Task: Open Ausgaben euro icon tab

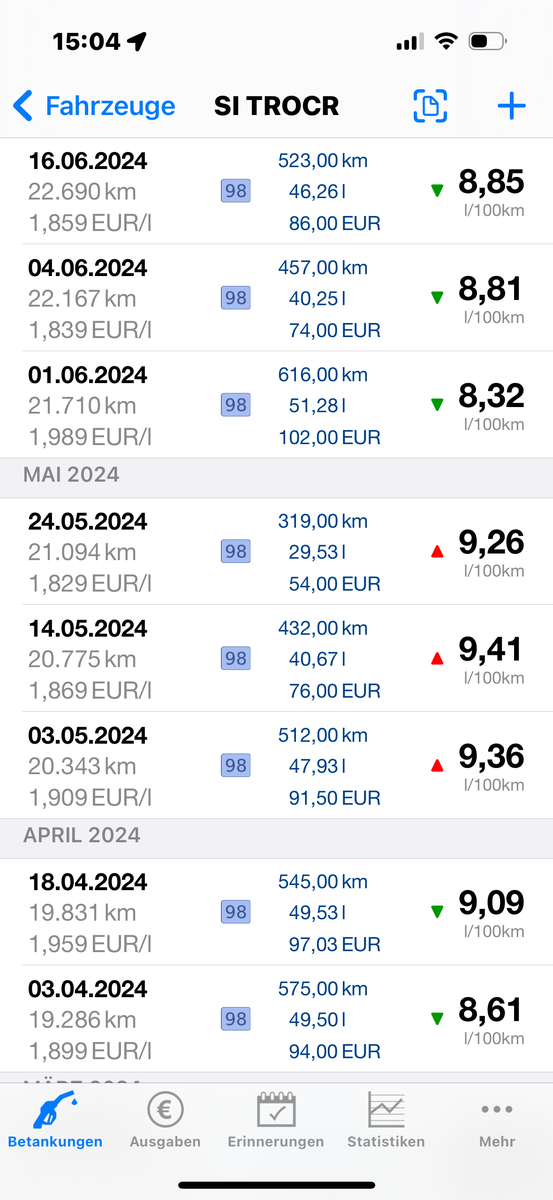Action: [165, 1120]
